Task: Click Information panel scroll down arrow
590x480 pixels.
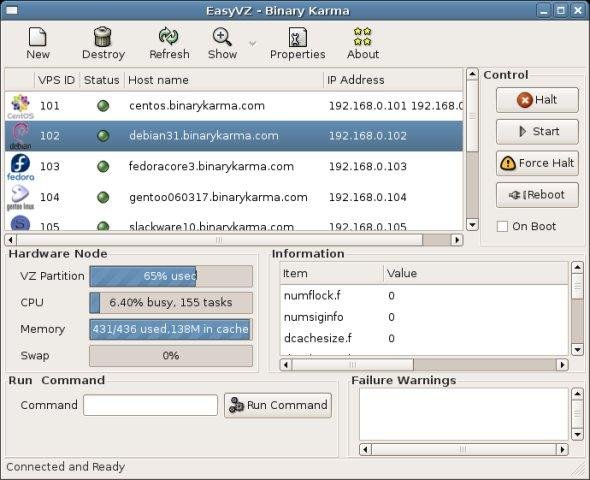Action: tap(577, 350)
